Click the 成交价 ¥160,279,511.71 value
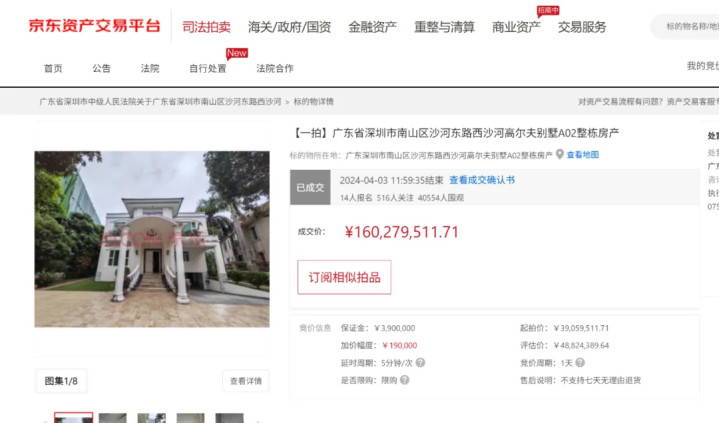Screen dimensions: 719x423 point(401,232)
